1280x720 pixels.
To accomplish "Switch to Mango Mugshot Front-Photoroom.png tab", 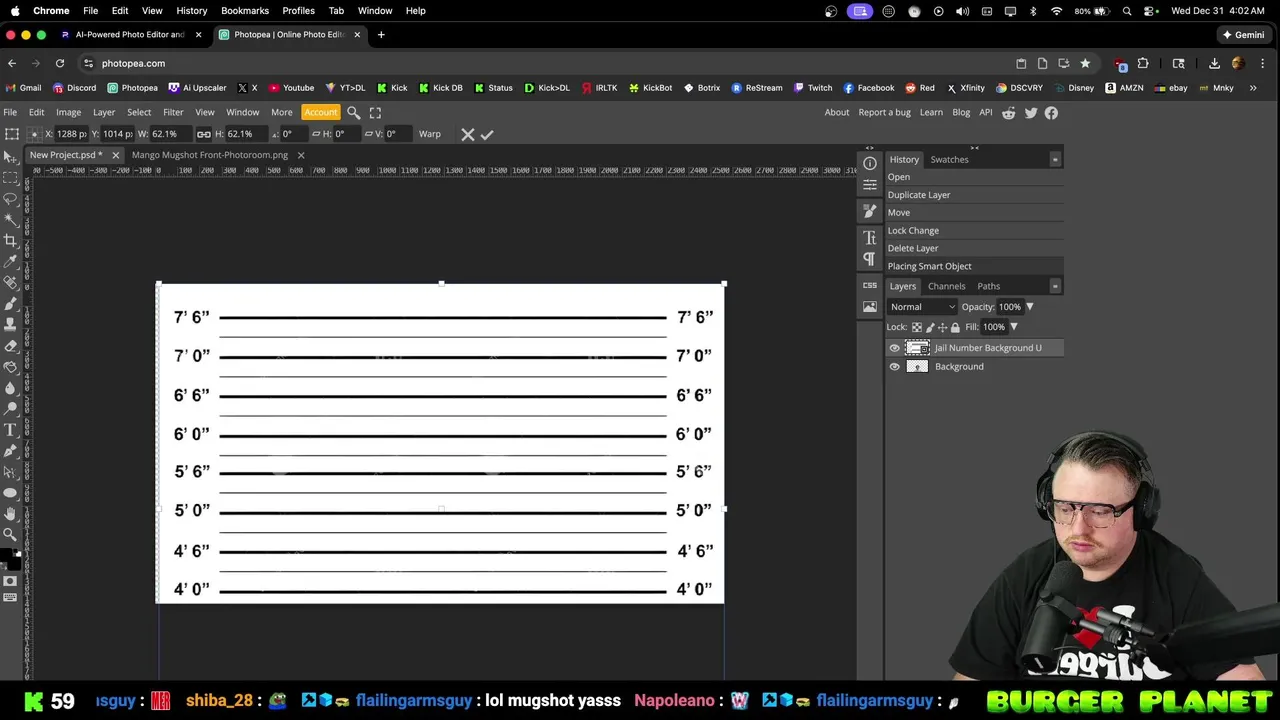I will click(x=210, y=155).
